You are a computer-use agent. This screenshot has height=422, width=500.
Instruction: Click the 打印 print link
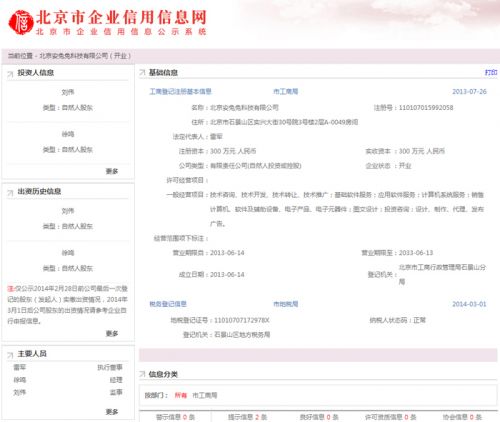pyautogui.click(x=491, y=72)
